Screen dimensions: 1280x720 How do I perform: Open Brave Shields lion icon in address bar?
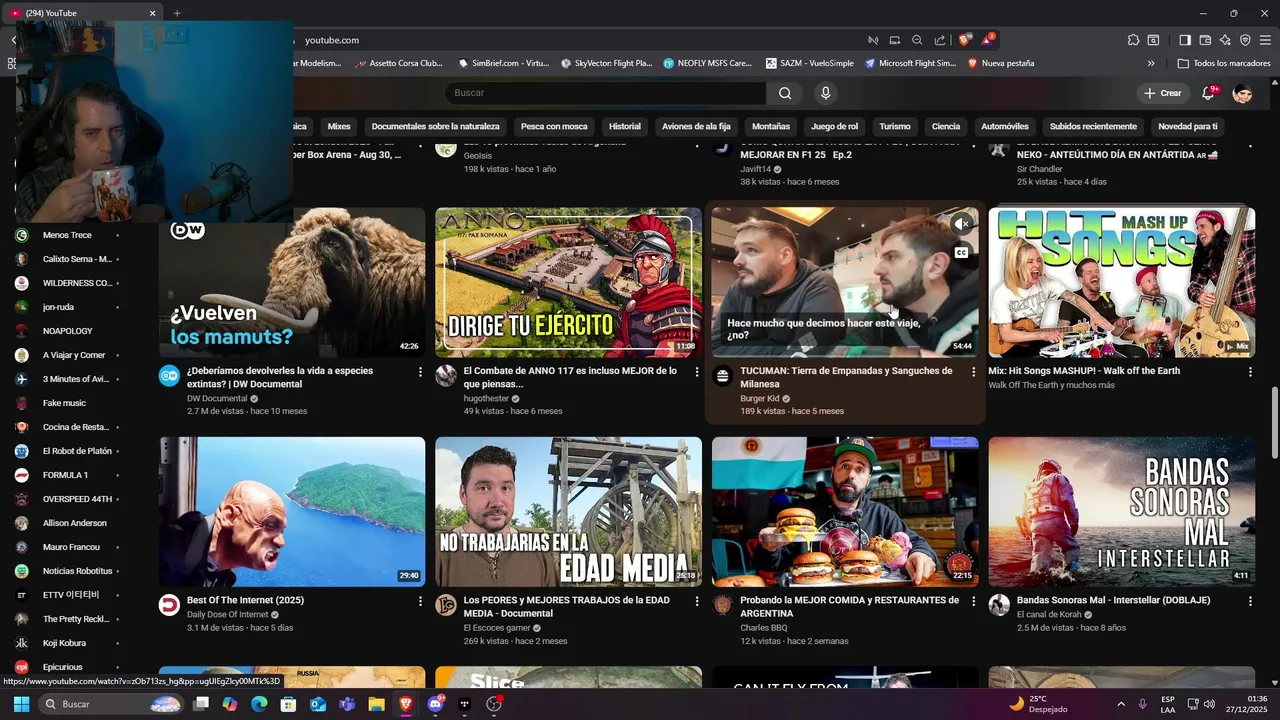964,40
